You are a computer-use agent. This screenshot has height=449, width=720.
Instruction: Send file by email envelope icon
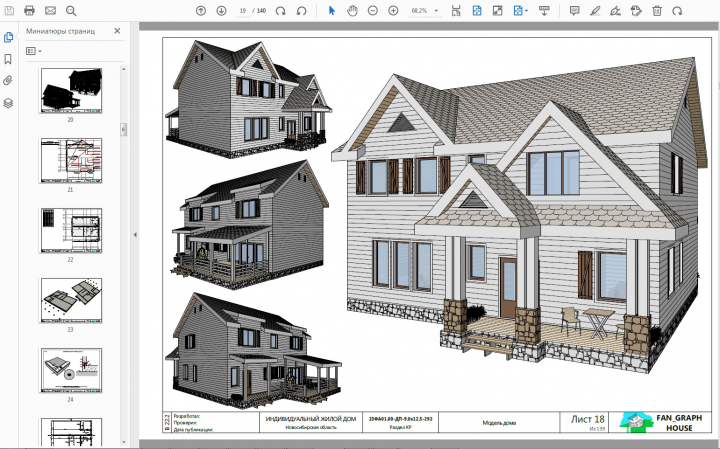pos(50,10)
